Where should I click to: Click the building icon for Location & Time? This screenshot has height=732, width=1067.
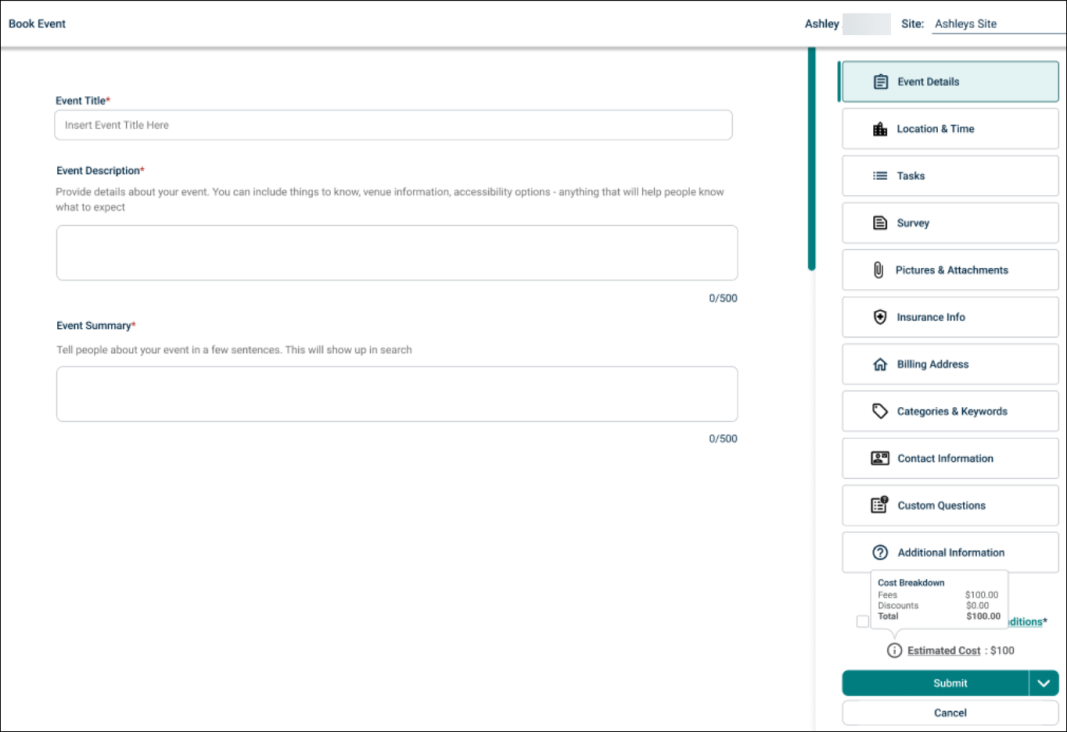click(880, 129)
